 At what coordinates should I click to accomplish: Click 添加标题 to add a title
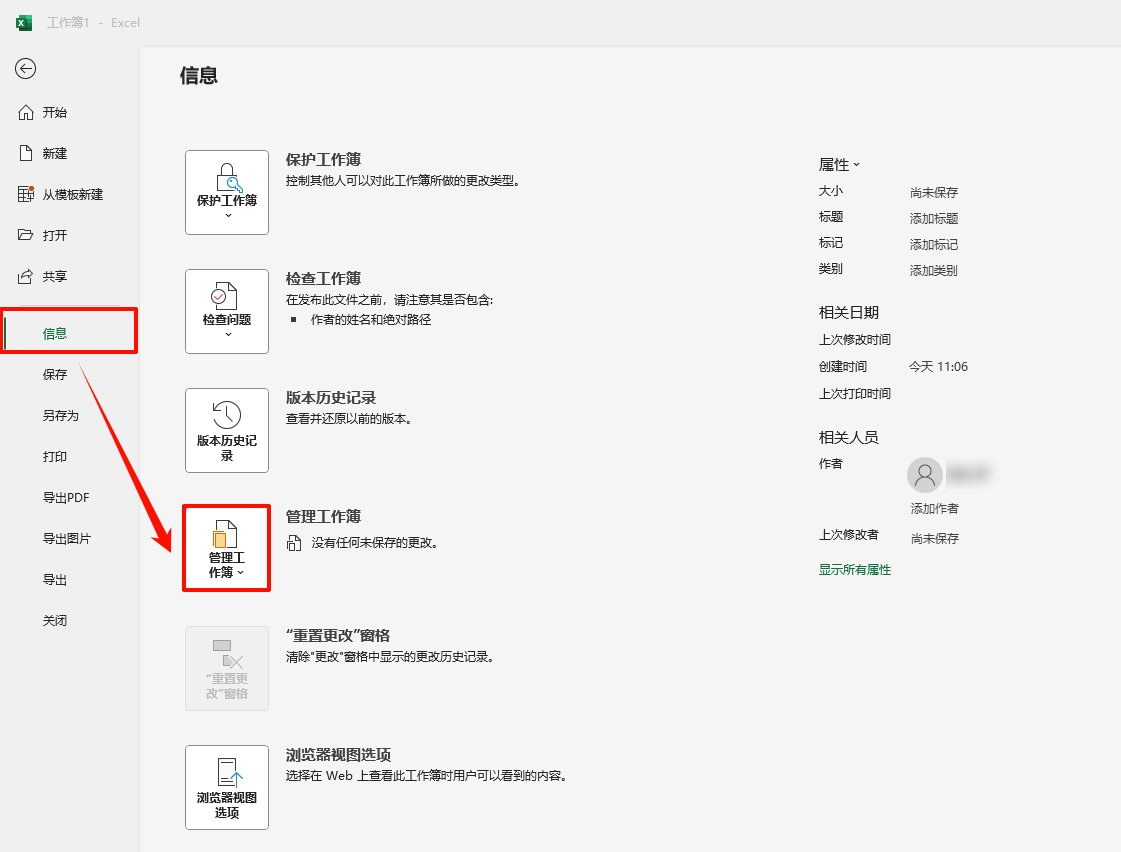point(933,217)
